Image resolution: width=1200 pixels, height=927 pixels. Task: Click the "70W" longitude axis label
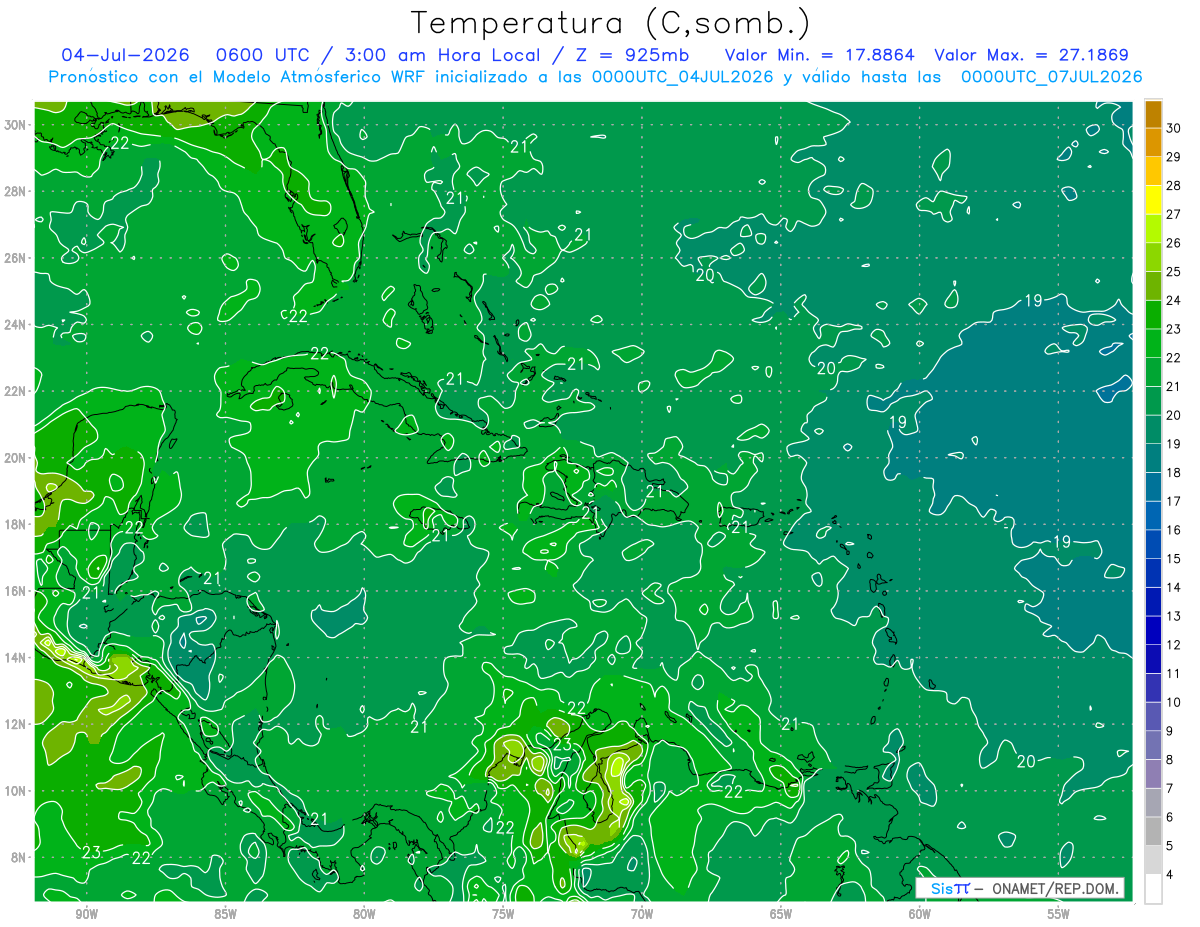pos(642,914)
